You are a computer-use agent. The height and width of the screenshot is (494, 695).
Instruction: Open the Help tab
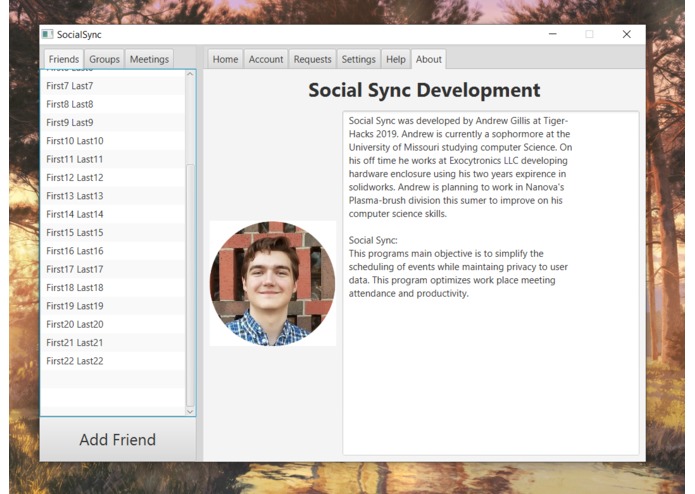(x=395, y=59)
